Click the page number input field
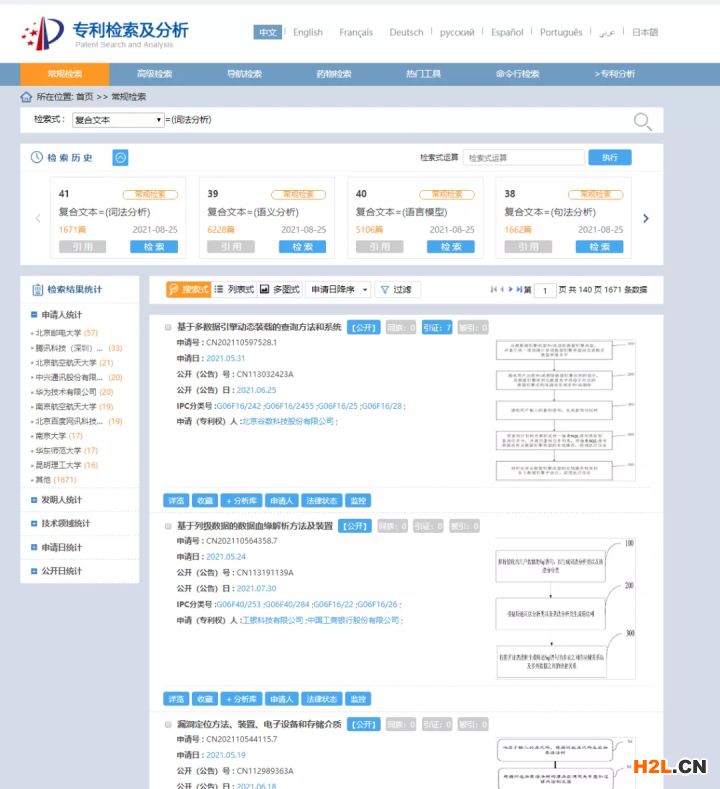This screenshot has width=720, height=789. (x=545, y=290)
